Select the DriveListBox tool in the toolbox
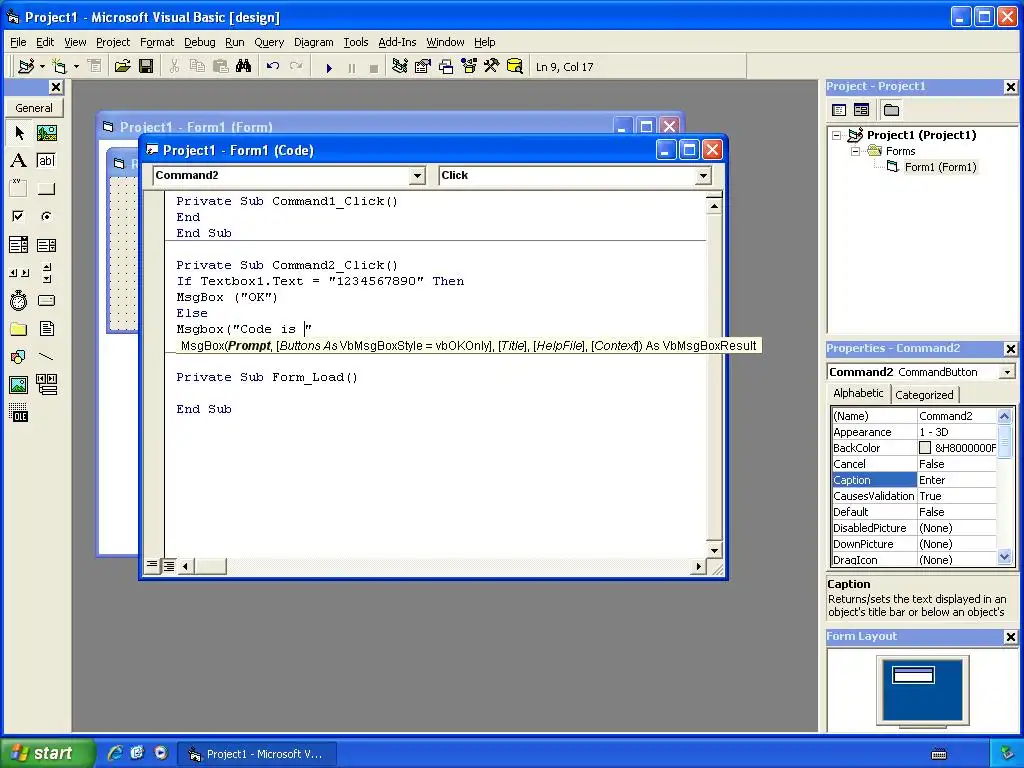Screen dimensions: 1024x768 point(46,300)
